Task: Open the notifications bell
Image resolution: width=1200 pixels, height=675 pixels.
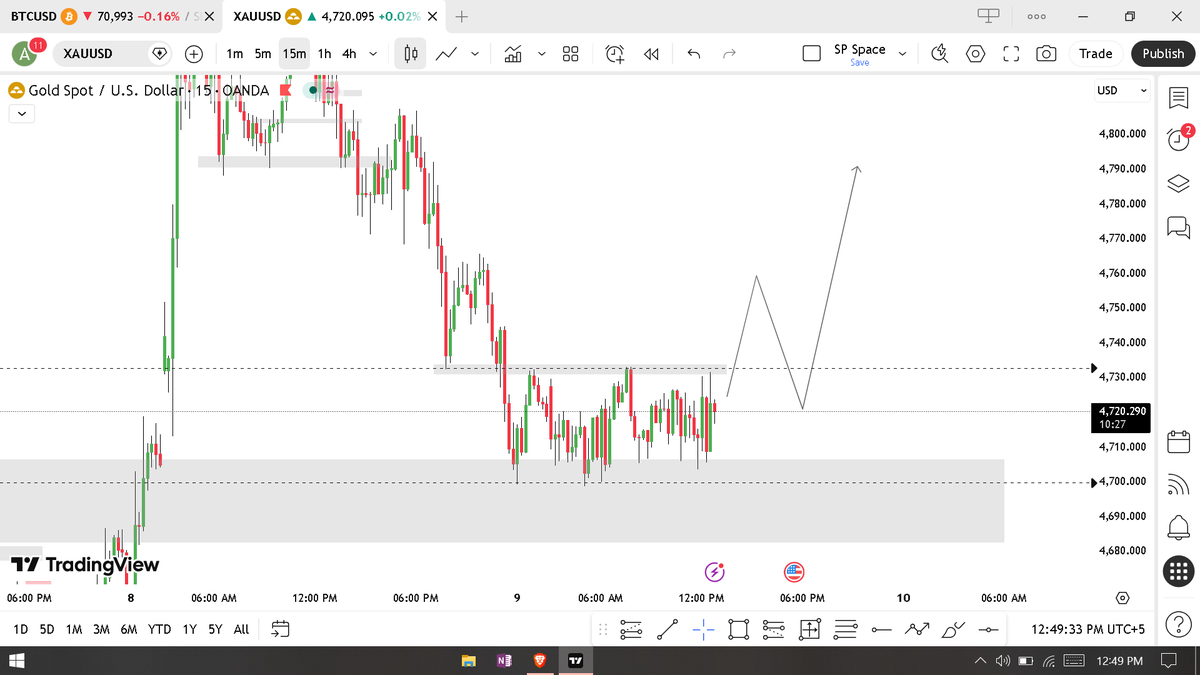Action: pos(1178,527)
